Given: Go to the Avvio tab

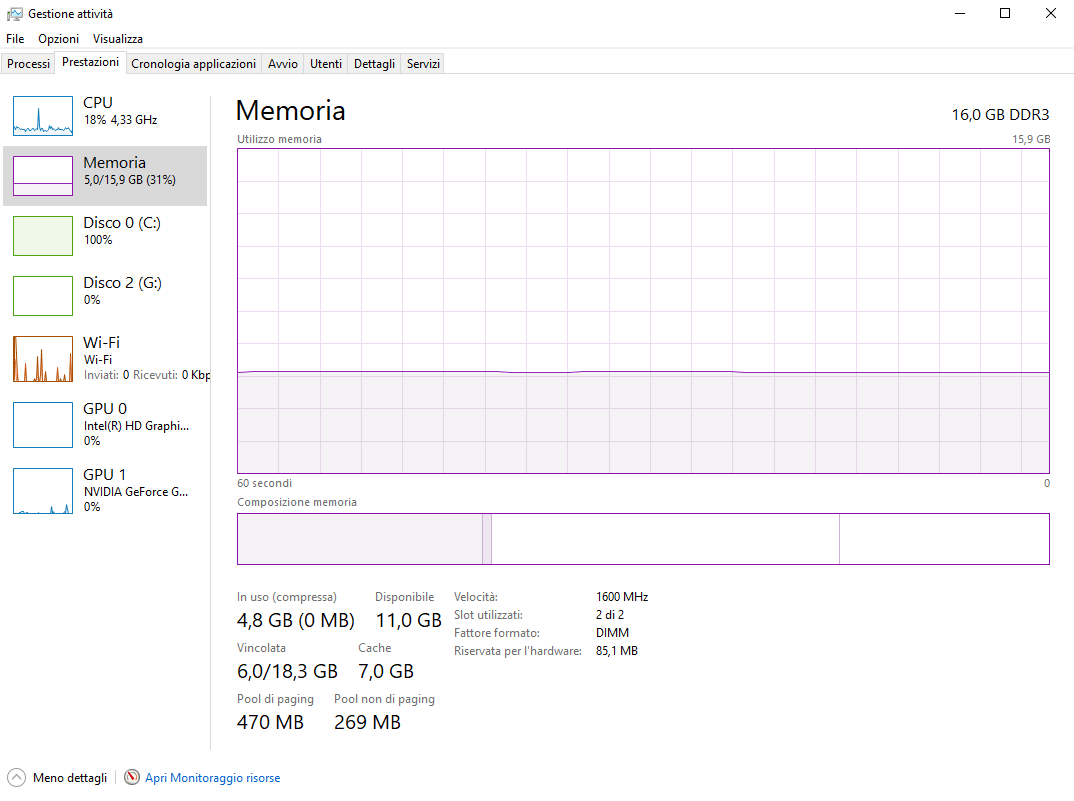Looking at the screenshot, I should pos(283,64).
